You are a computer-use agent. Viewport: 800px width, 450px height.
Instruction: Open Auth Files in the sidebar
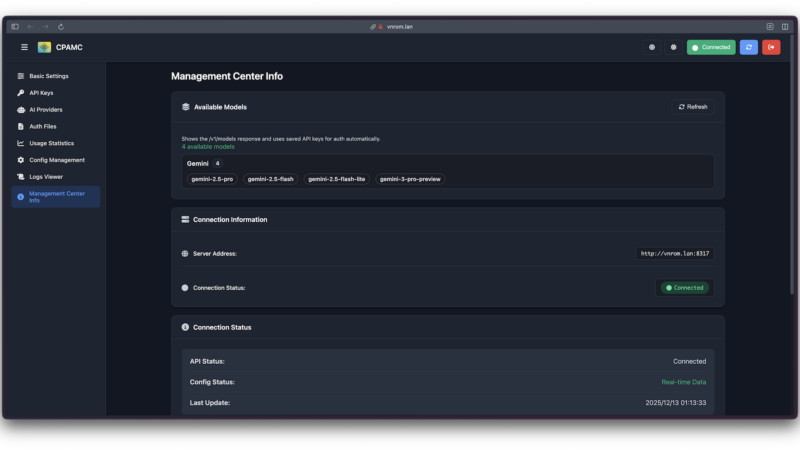(x=43, y=126)
